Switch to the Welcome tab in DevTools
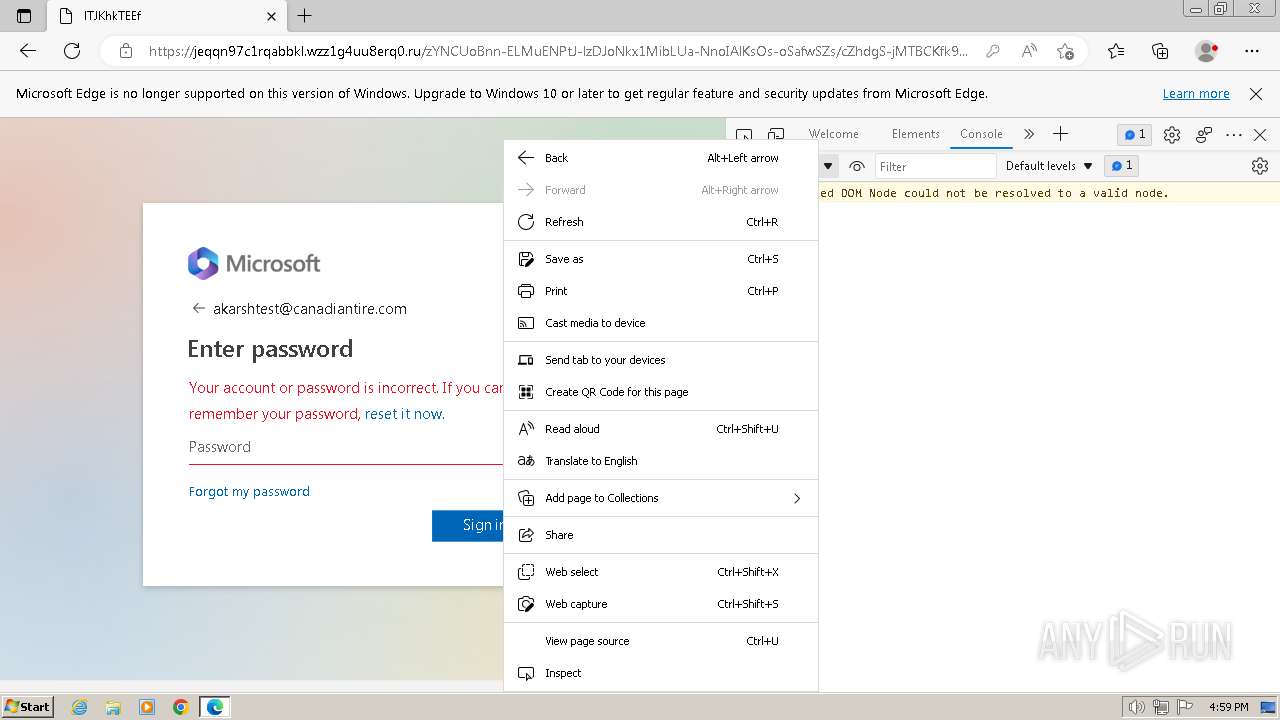This screenshot has height=720, width=1280. pyautogui.click(x=833, y=134)
